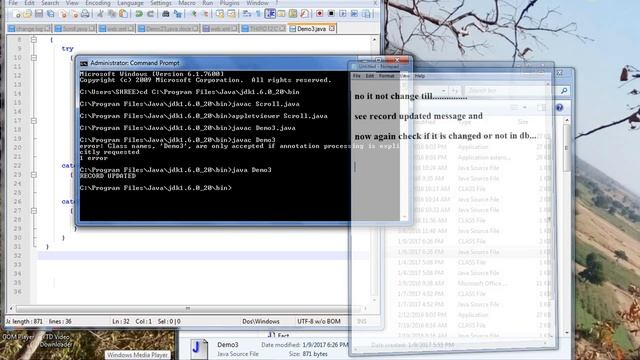The width and height of the screenshot is (640, 360).
Task: Click the Save floppy disk icon
Action: point(39,14)
